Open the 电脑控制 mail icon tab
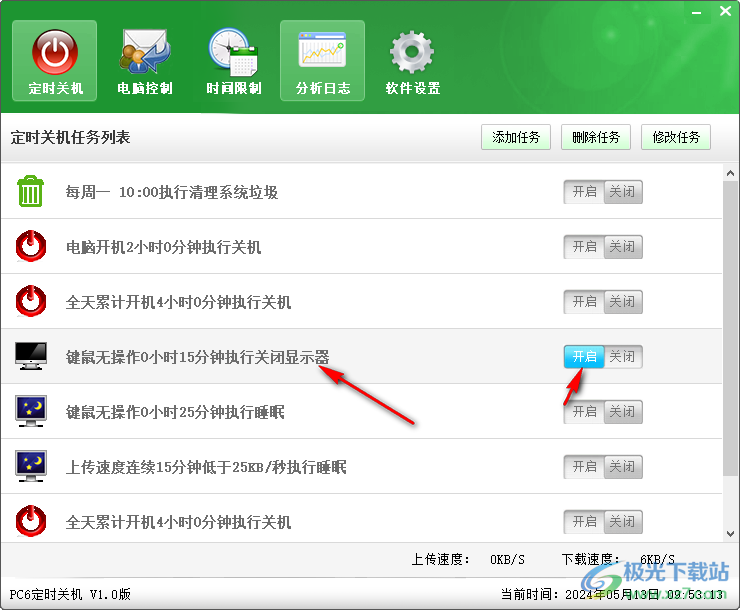This screenshot has height=610, width=740. coord(144,61)
